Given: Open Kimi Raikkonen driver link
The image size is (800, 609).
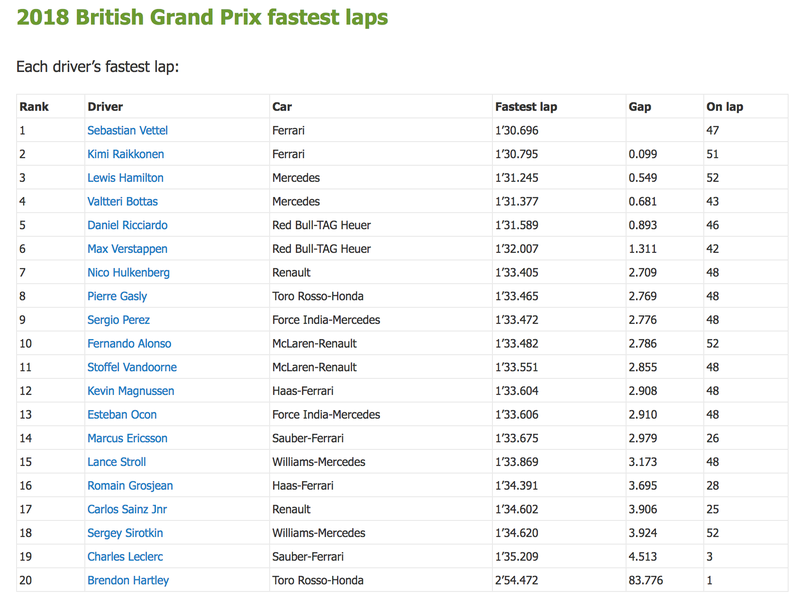Looking at the screenshot, I should click(126, 154).
